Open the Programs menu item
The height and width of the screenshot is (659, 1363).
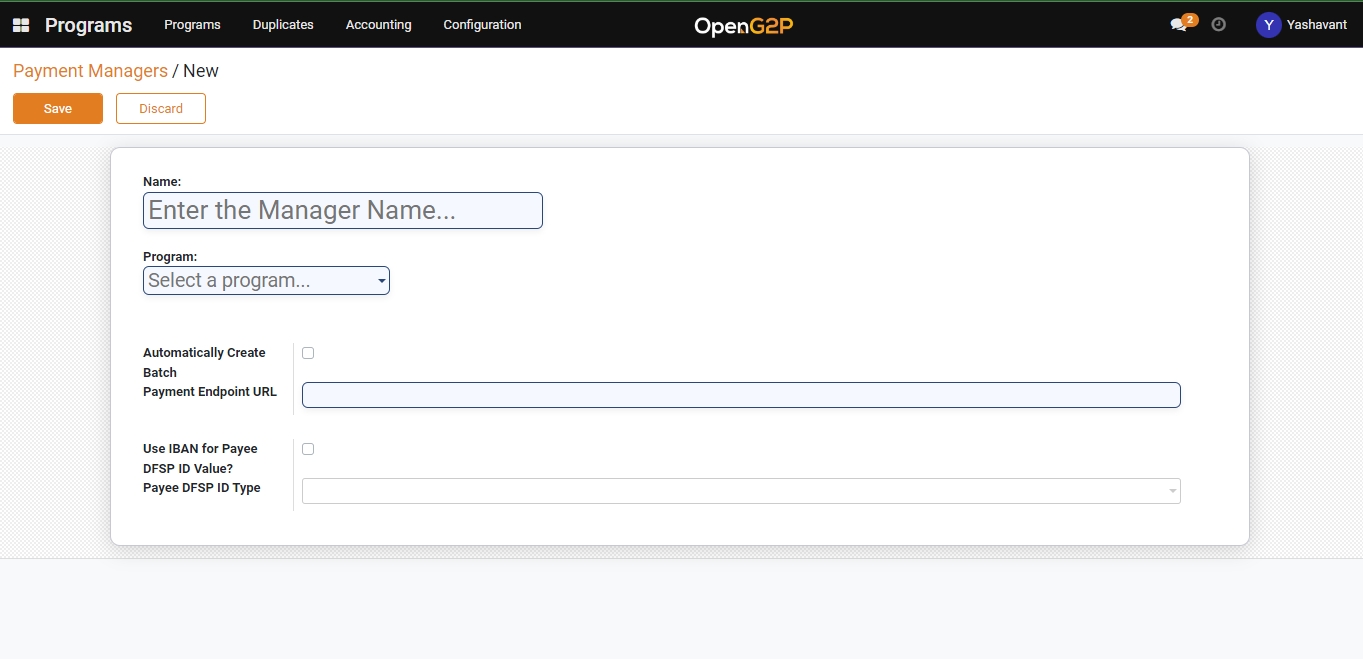tap(192, 25)
